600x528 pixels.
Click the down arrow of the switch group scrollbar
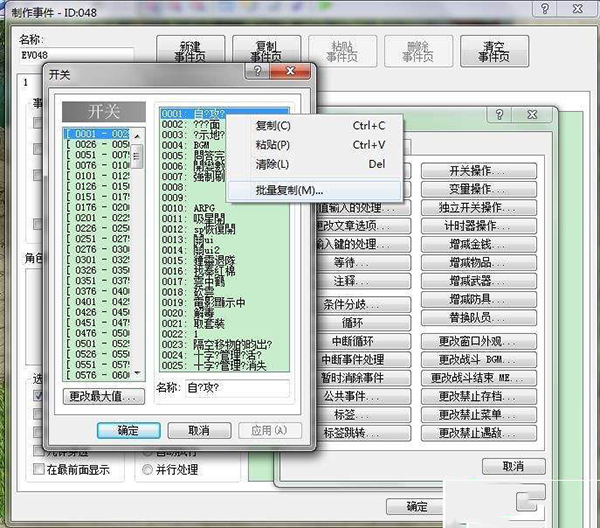pos(137,373)
